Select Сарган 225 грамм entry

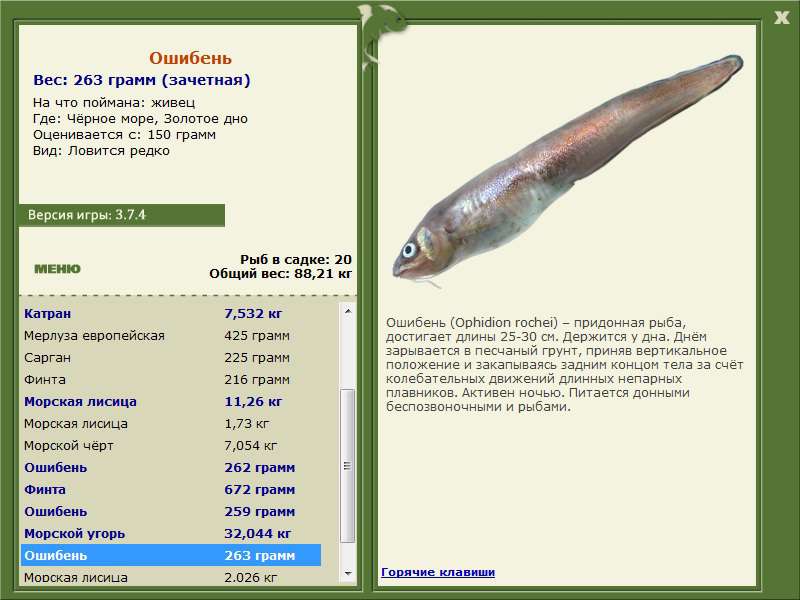171,357
